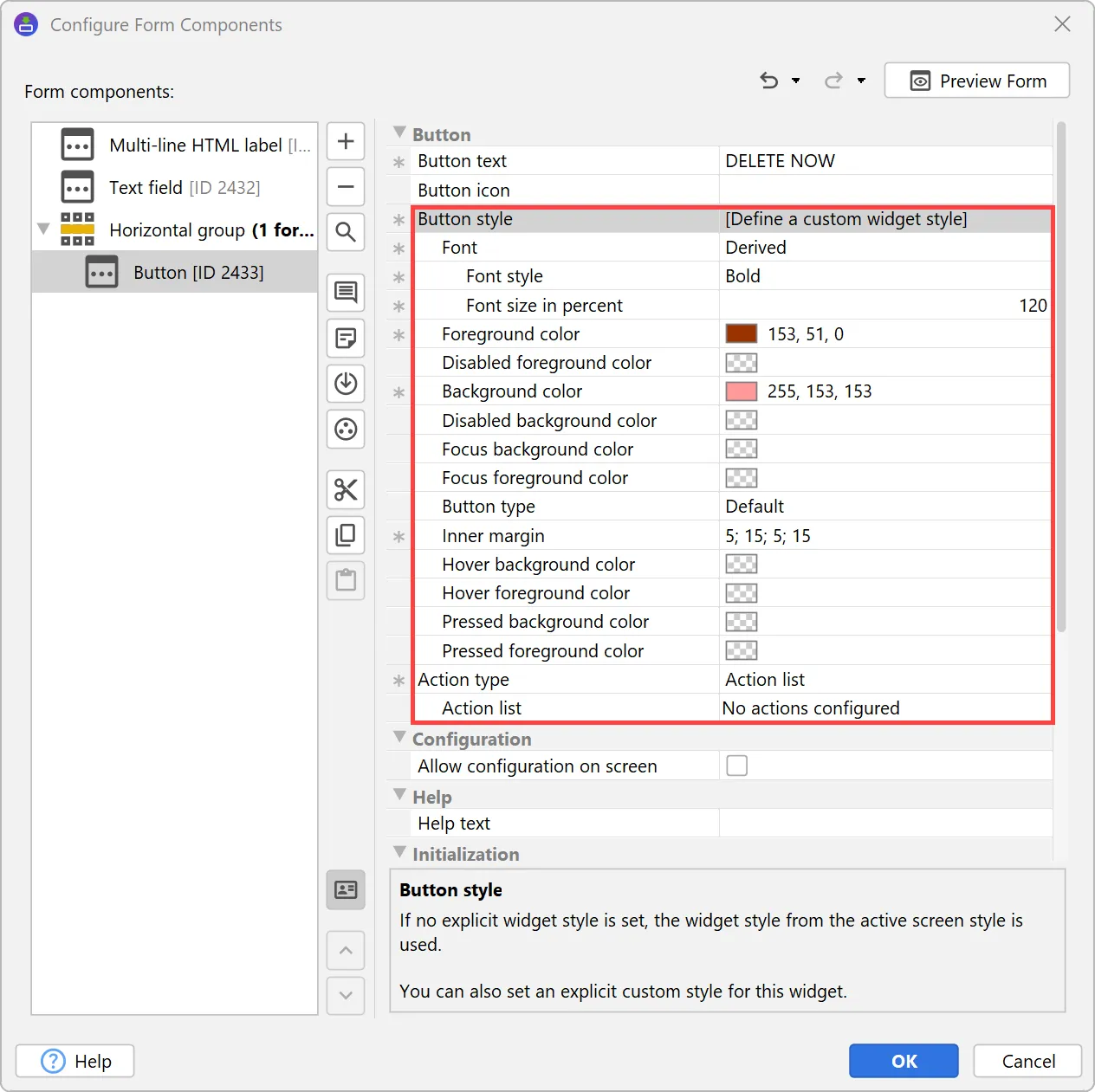Open Help dialog
Screen dimensions: 1095x1092
tap(75, 1061)
